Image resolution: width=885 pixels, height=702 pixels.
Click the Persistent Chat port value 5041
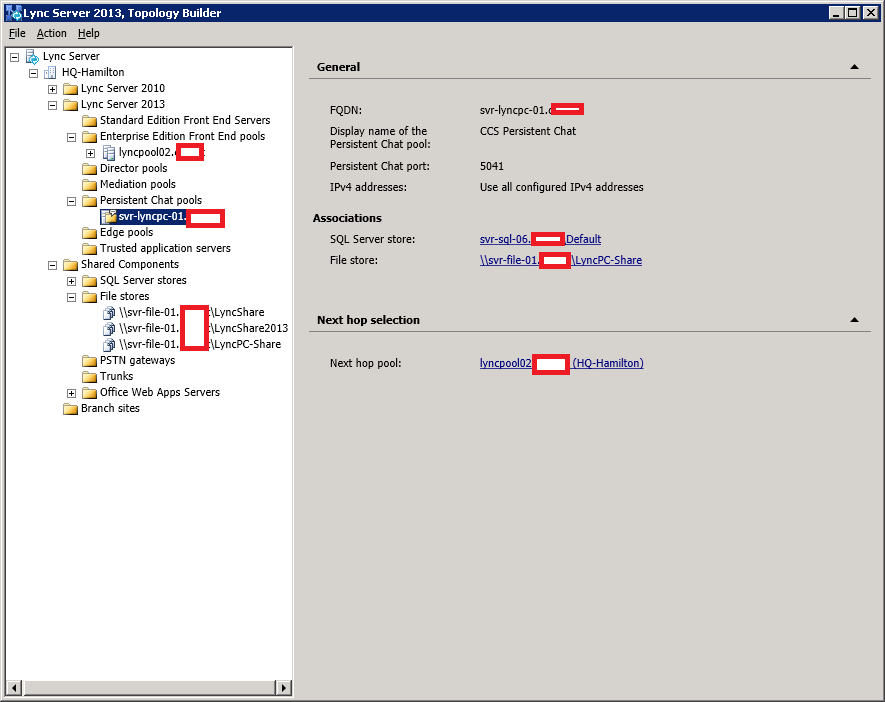pyautogui.click(x=492, y=166)
